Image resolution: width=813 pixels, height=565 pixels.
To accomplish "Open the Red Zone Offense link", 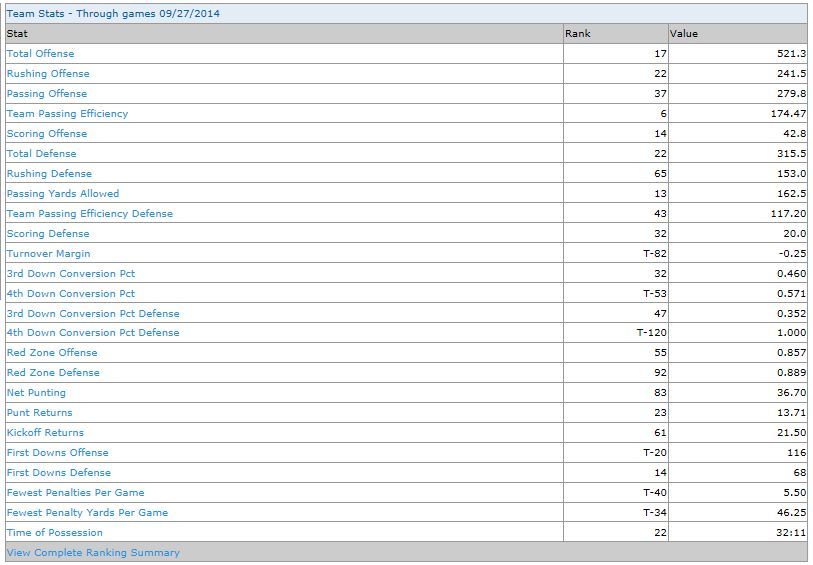I will pos(52,352).
